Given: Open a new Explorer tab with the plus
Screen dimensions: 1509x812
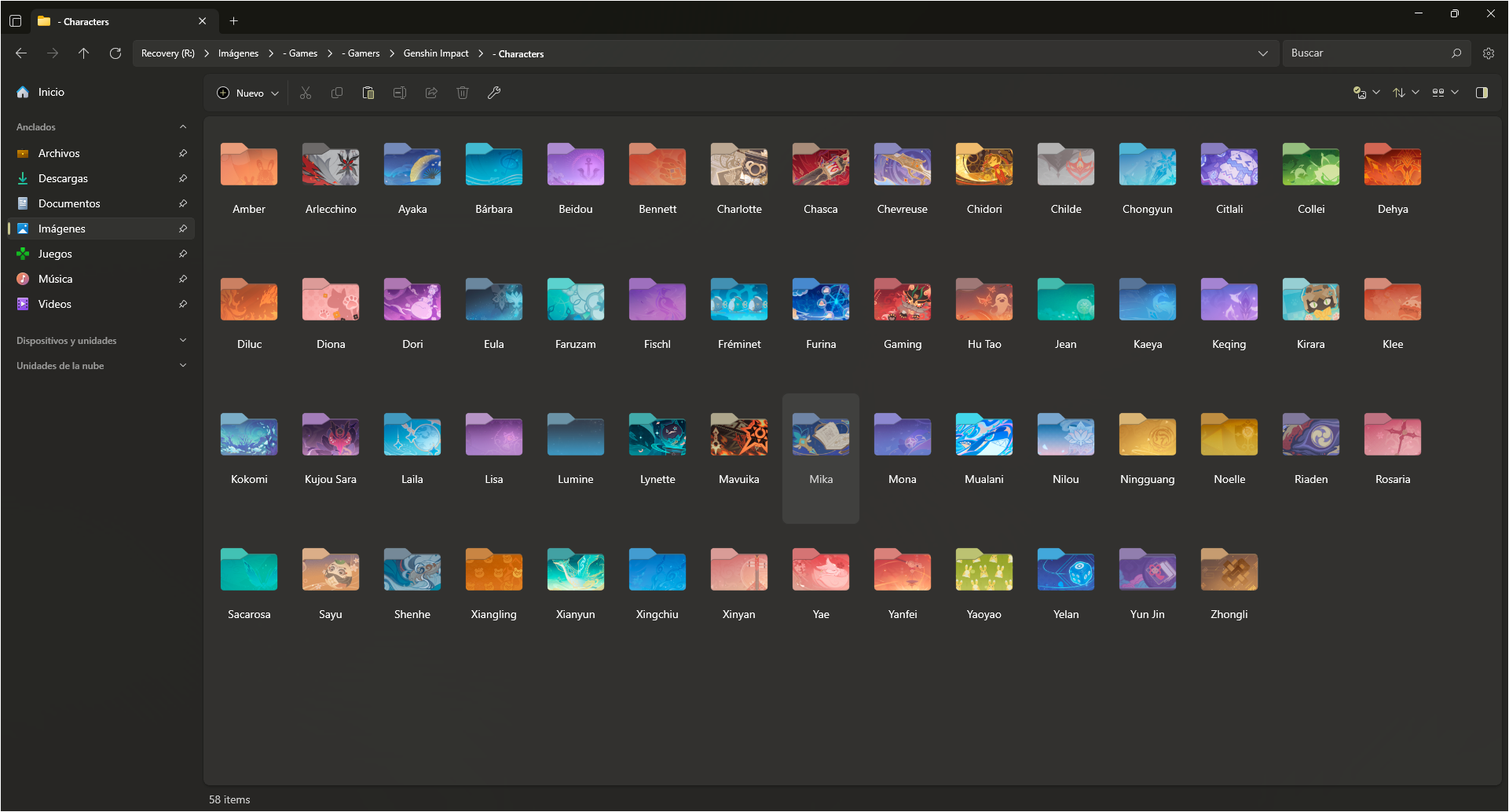Looking at the screenshot, I should coord(233,21).
